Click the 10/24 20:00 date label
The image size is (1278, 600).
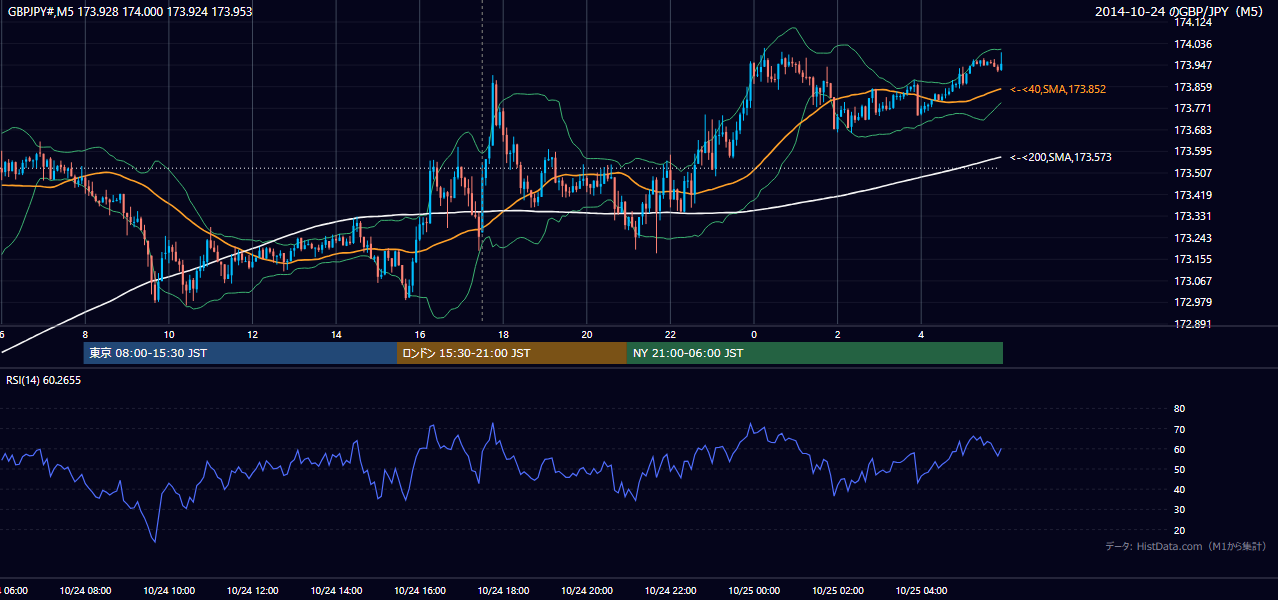point(587,591)
